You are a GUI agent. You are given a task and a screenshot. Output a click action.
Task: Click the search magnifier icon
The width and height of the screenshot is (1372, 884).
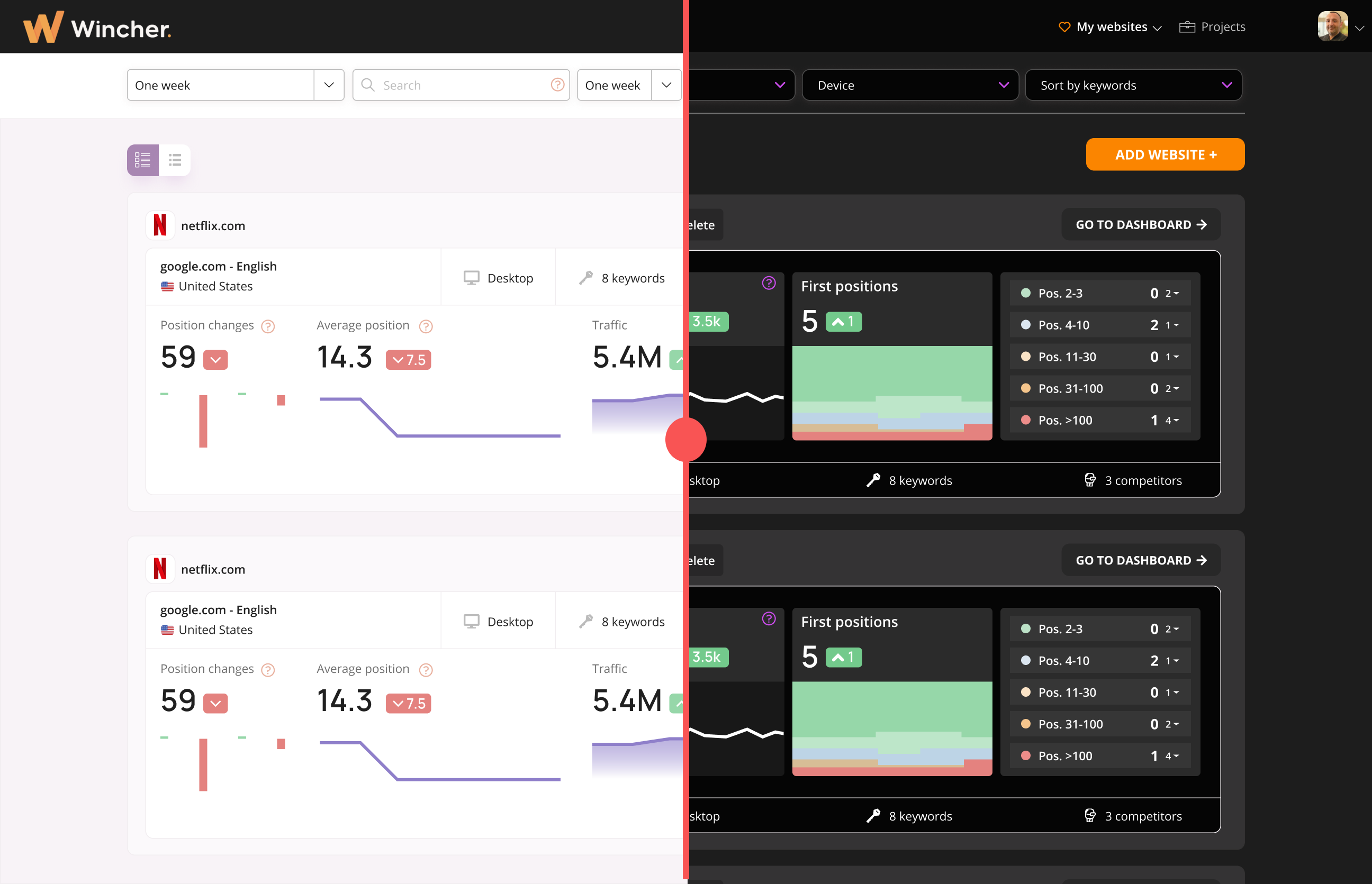368,85
